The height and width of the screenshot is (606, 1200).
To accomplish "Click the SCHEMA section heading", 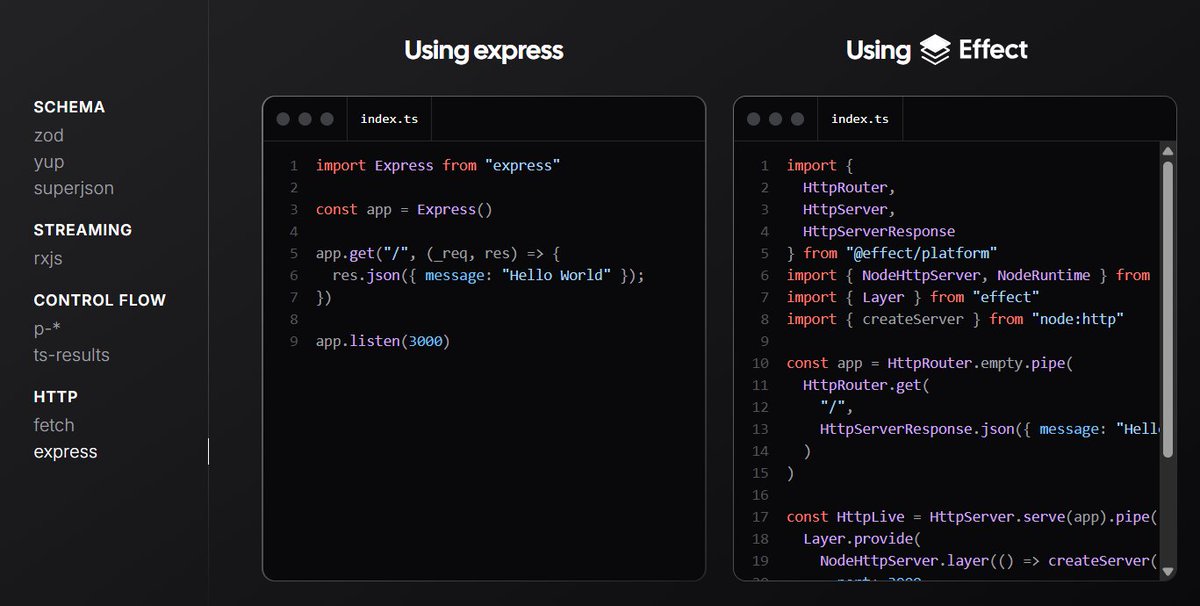I will tap(69, 107).
